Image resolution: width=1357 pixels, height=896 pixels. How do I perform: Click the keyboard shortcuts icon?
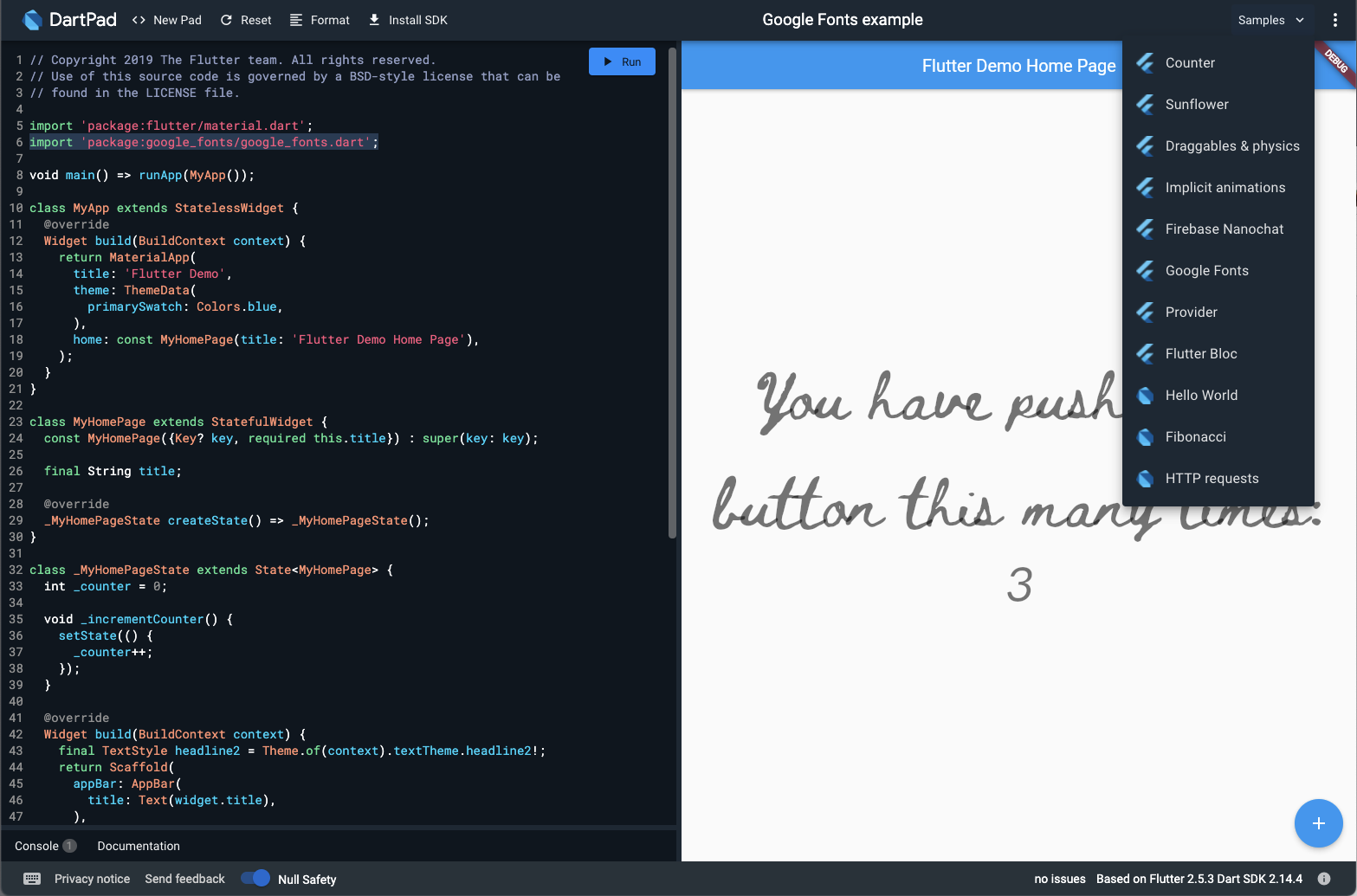tap(32, 878)
